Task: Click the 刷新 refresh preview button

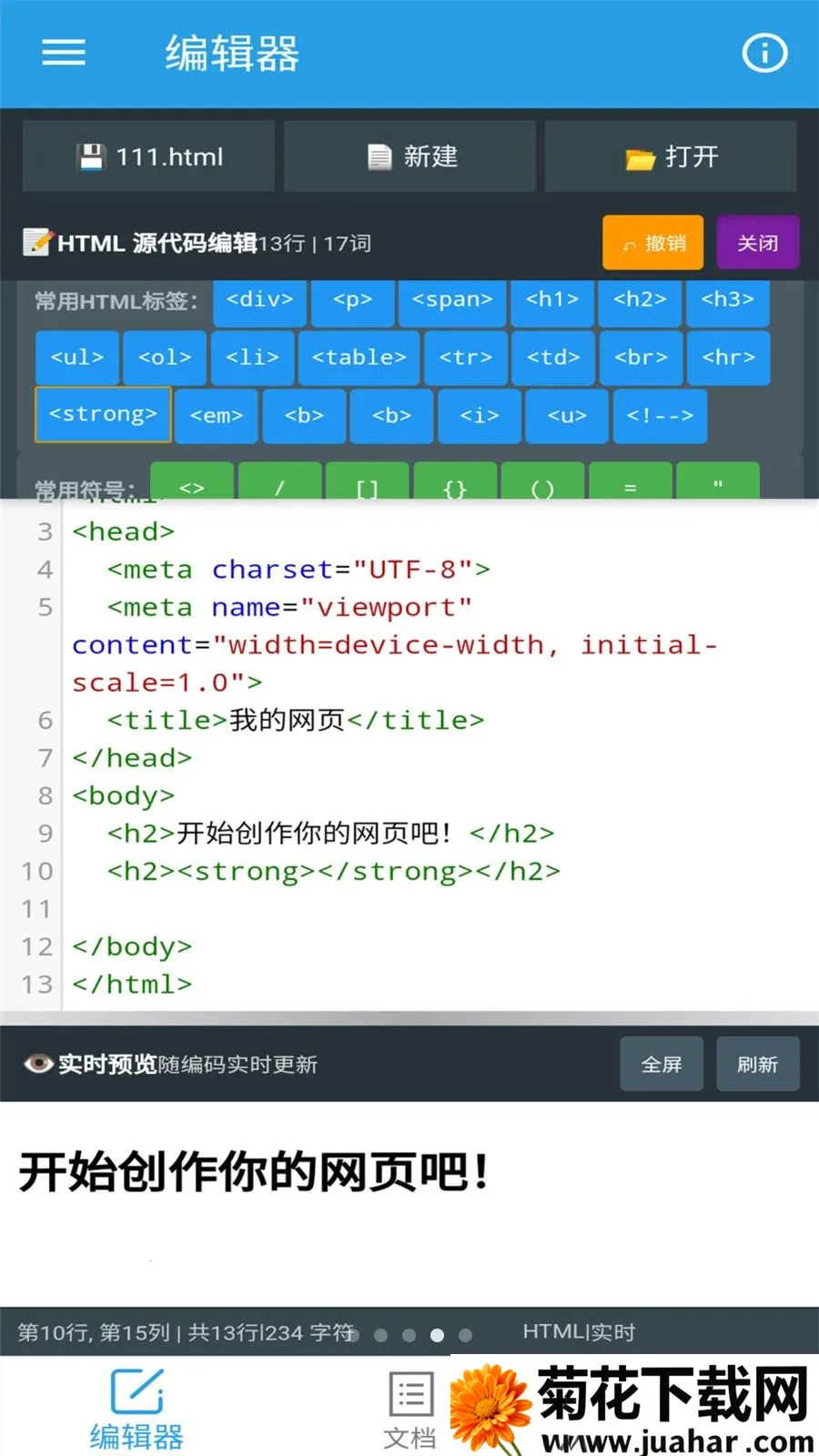Action: point(757,1064)
